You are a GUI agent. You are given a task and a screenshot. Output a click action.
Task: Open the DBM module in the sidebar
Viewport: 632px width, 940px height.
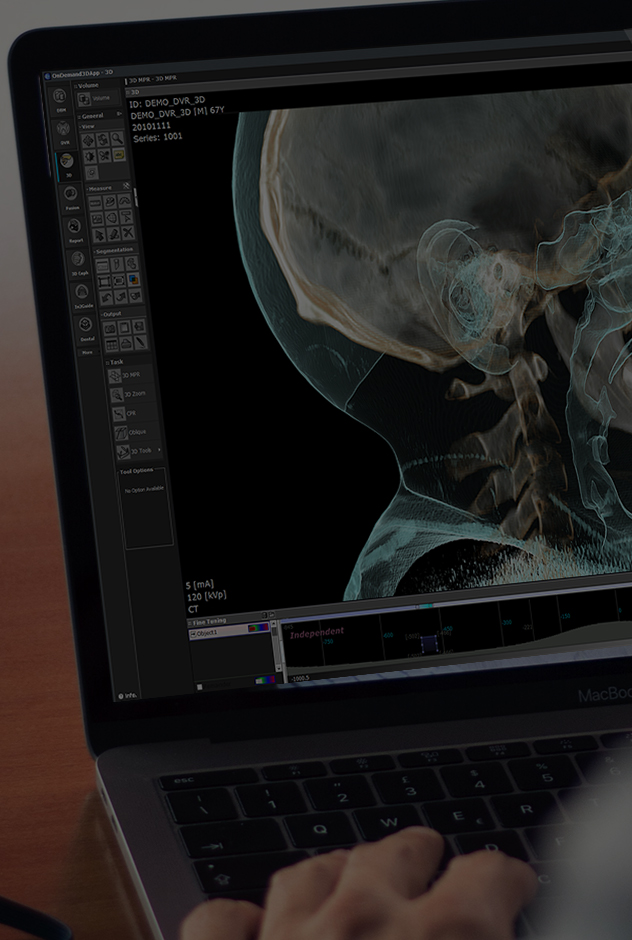(59, 100)
